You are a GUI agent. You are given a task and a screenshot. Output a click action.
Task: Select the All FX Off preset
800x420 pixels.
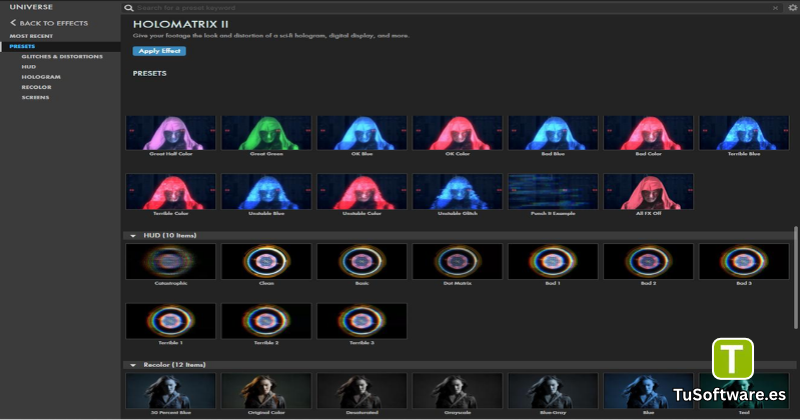click(648, 191)
